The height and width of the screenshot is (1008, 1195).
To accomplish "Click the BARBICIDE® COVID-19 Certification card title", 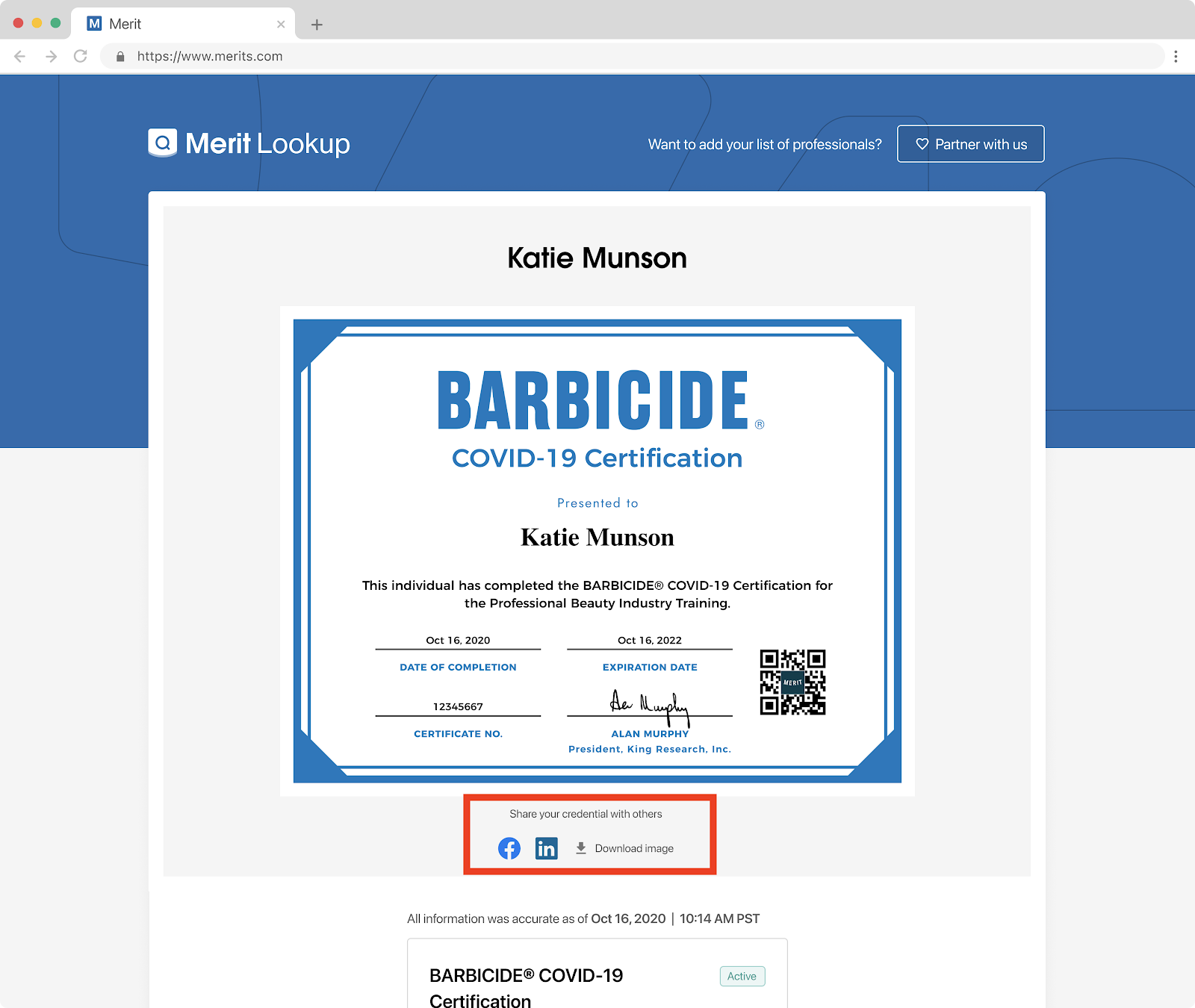I will (526, 988).
